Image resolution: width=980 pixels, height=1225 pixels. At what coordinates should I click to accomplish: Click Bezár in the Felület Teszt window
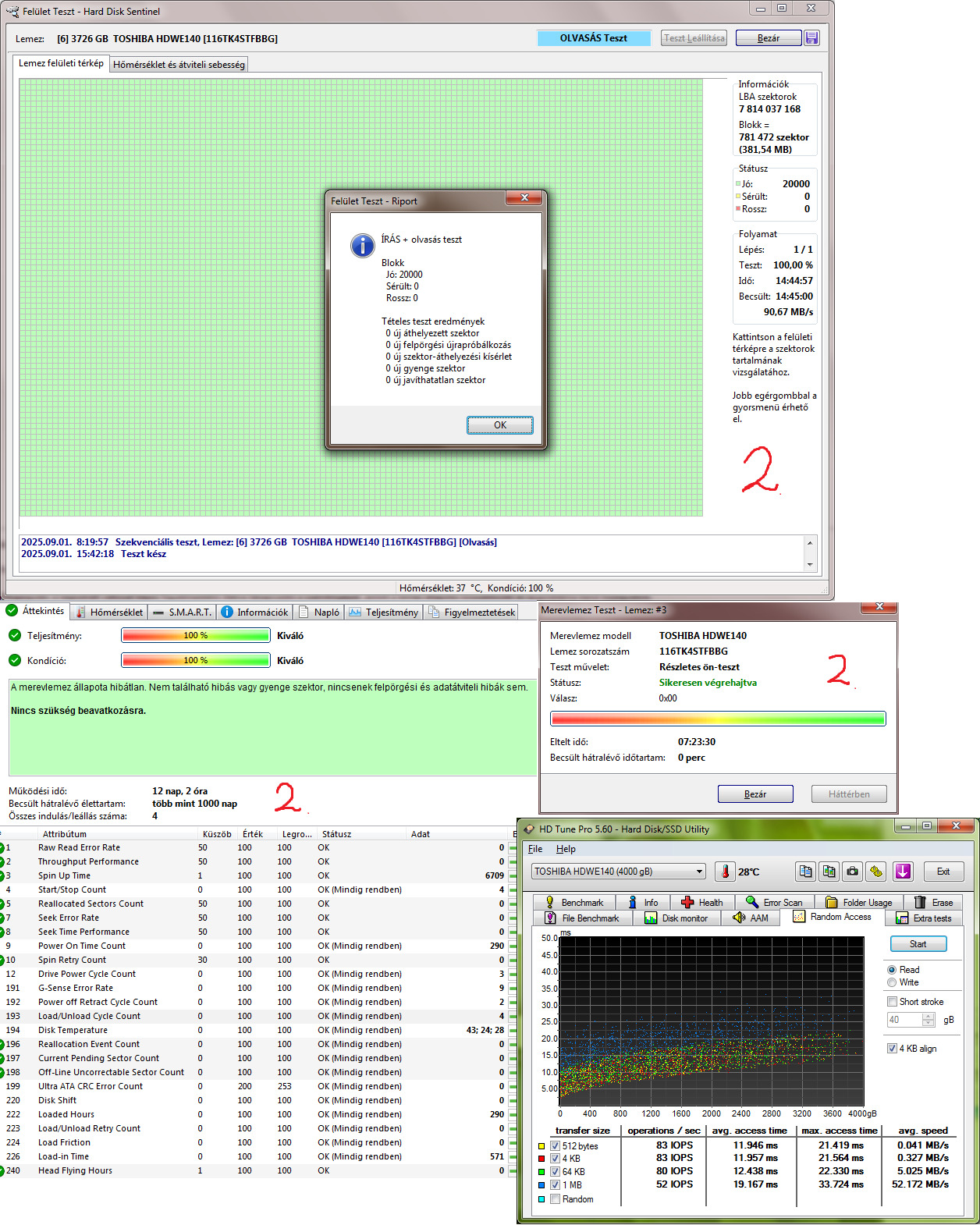tap(769, 38)
